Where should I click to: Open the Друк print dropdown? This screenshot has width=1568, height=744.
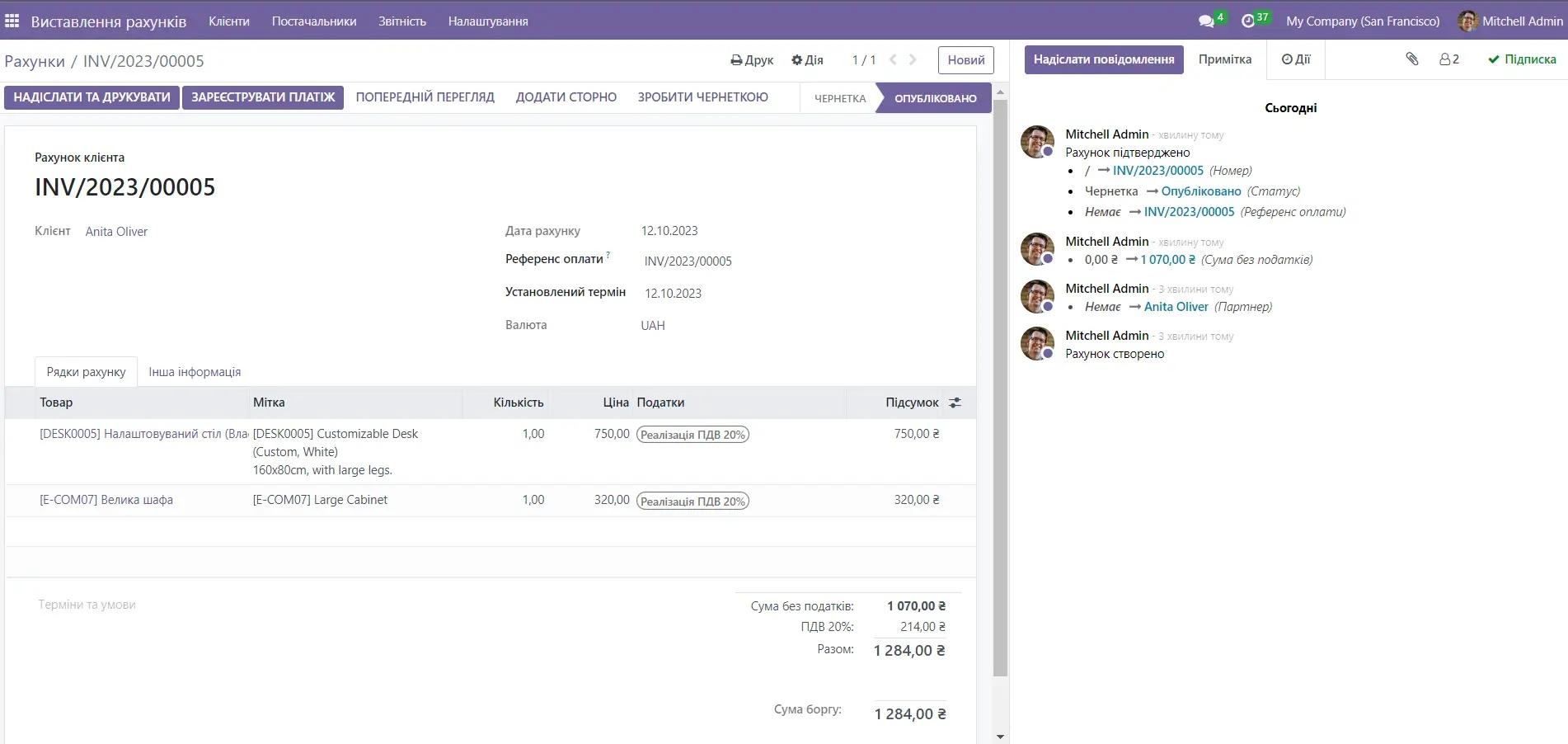coord(752,60)
